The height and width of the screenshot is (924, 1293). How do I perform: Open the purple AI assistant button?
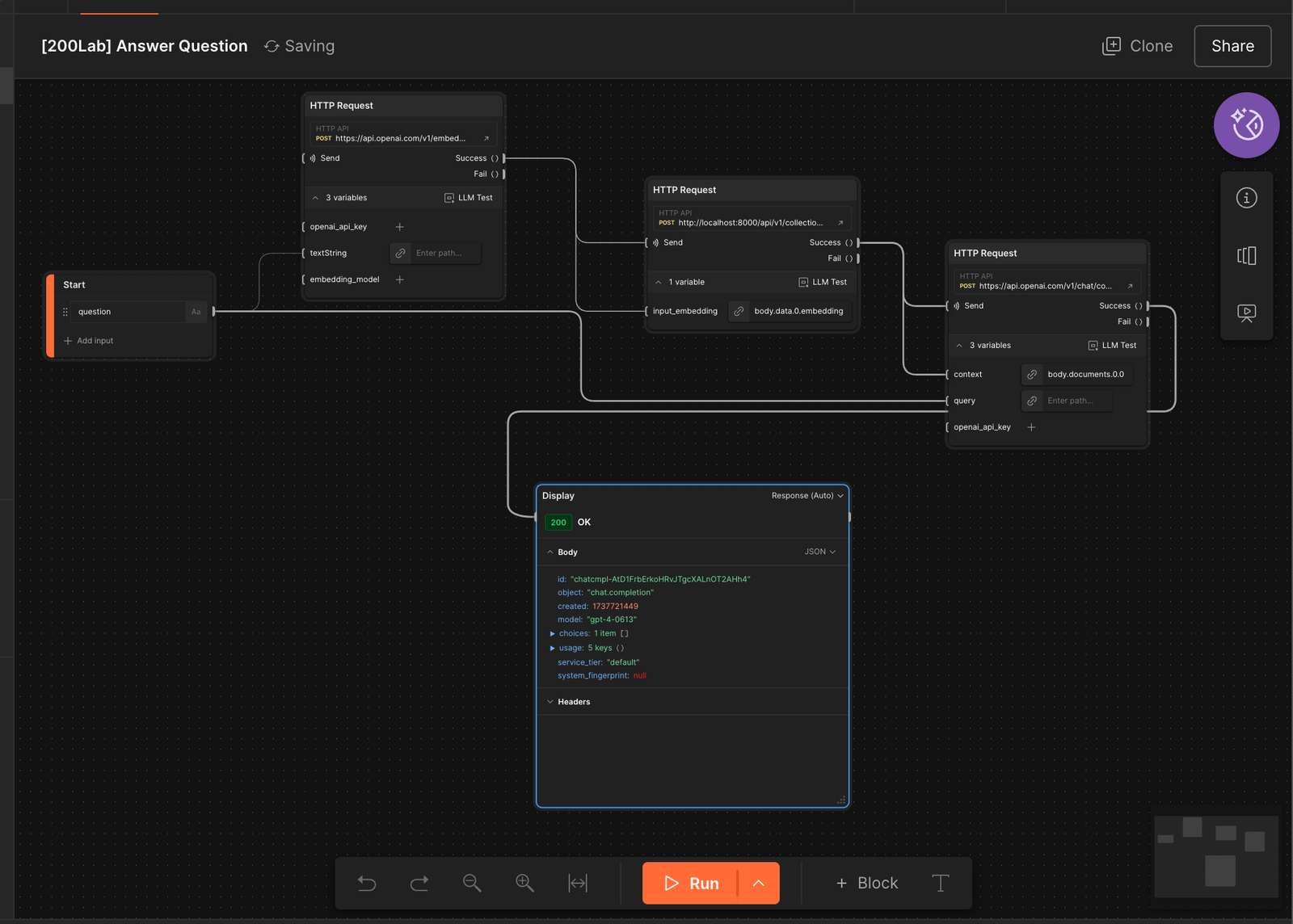[1246, 125]
